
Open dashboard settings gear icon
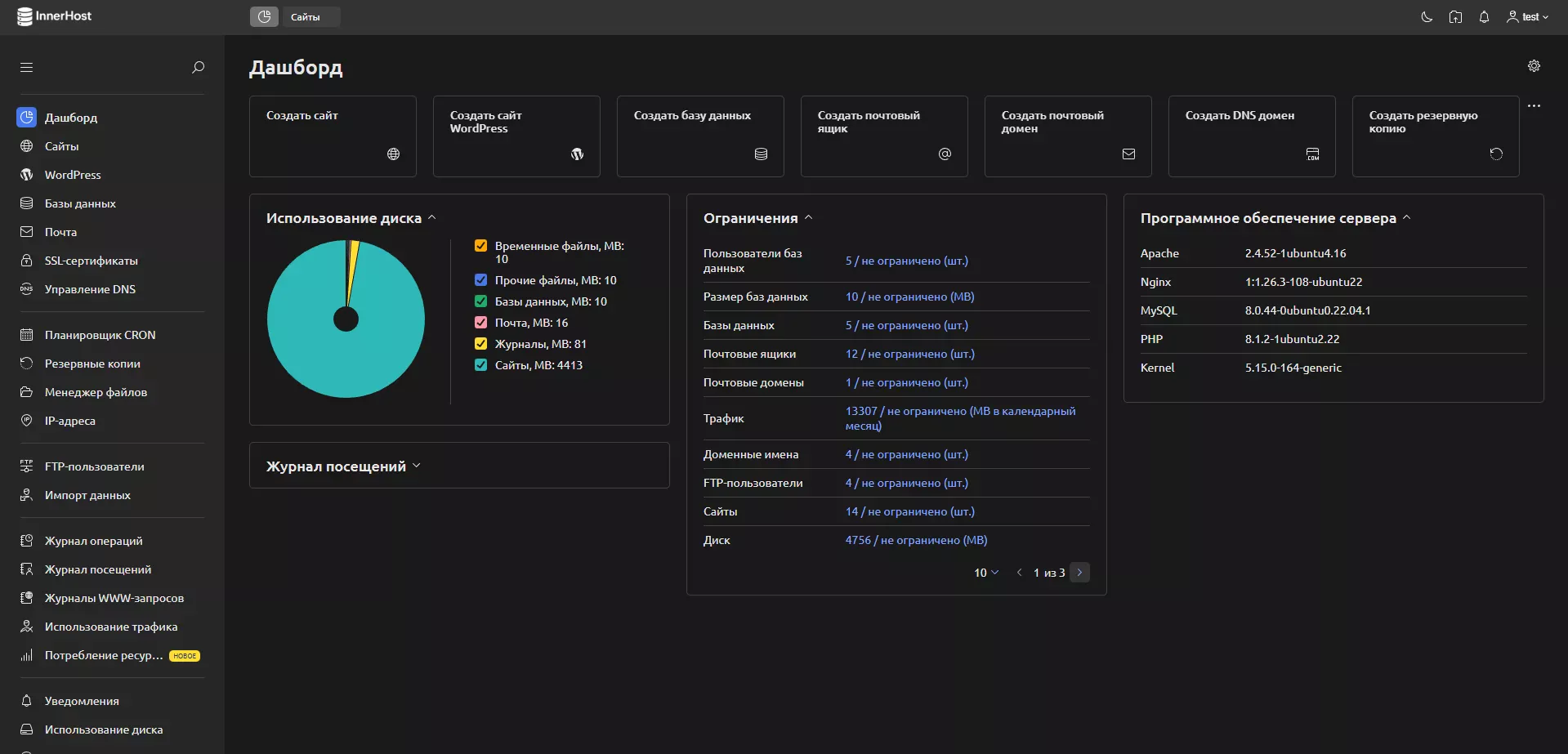1534,66
